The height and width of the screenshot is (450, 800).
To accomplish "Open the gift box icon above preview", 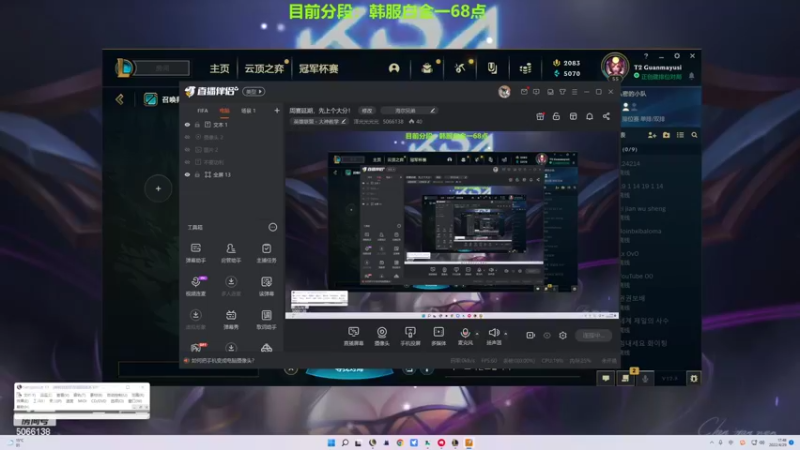I will (540, 116).
